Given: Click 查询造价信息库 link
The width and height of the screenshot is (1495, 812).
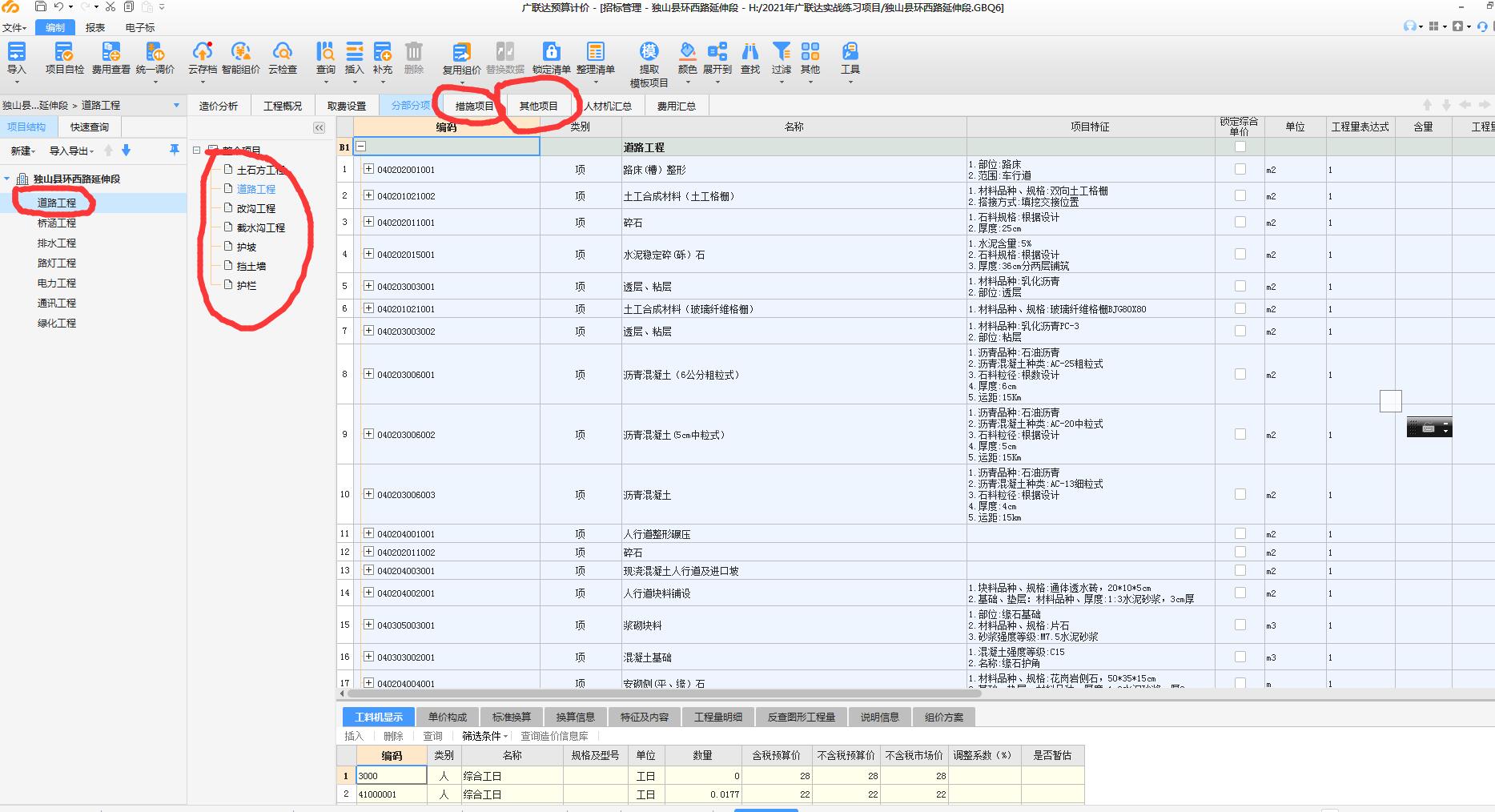Looking at the screenshot, I should pos(554,736).
